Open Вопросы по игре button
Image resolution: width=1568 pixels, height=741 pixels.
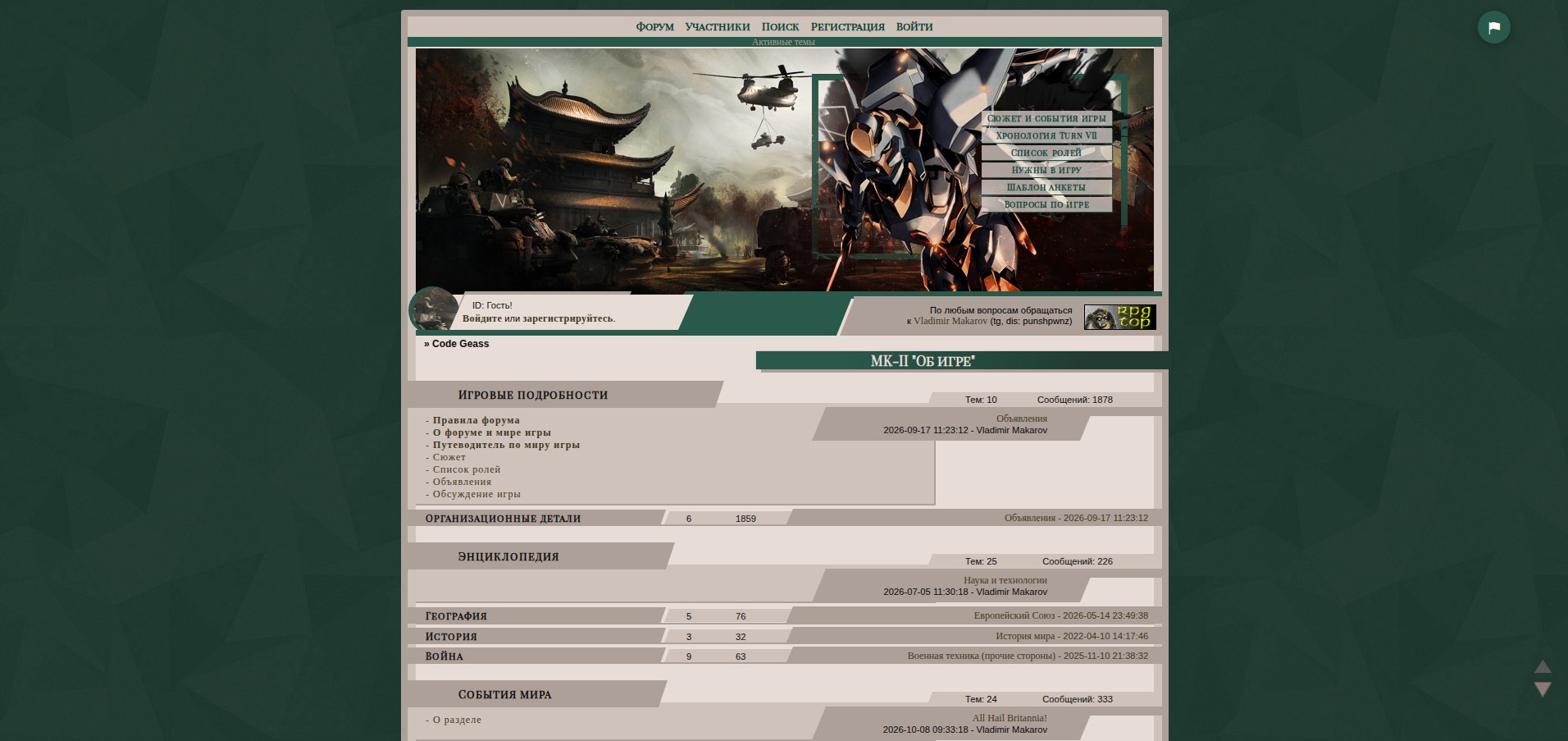tap(1046, 205)
